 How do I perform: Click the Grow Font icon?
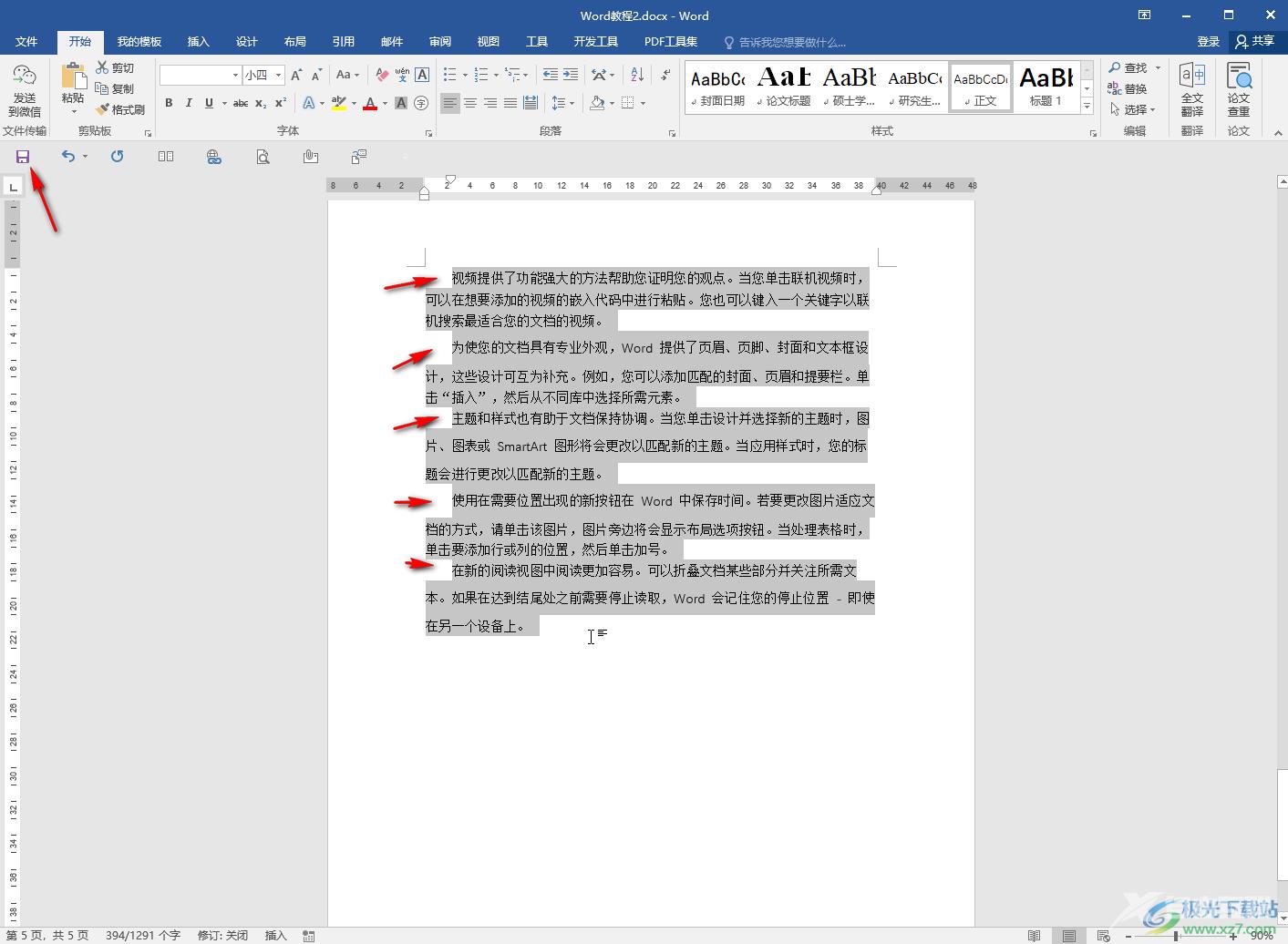pos(296,75)
